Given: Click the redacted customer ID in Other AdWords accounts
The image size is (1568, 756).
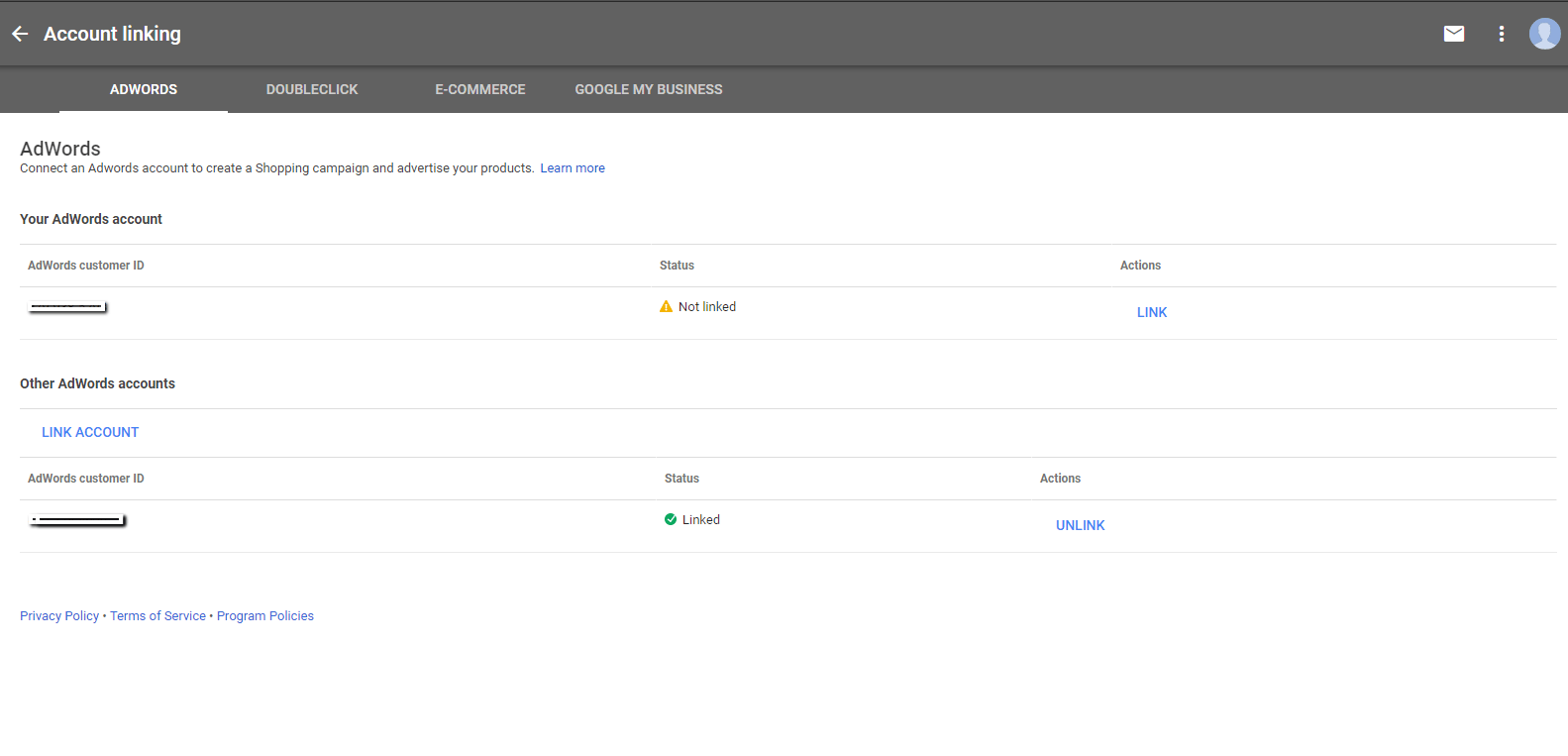Looking at the screenshot, I should pyautogui.click(x=78, y=520).
